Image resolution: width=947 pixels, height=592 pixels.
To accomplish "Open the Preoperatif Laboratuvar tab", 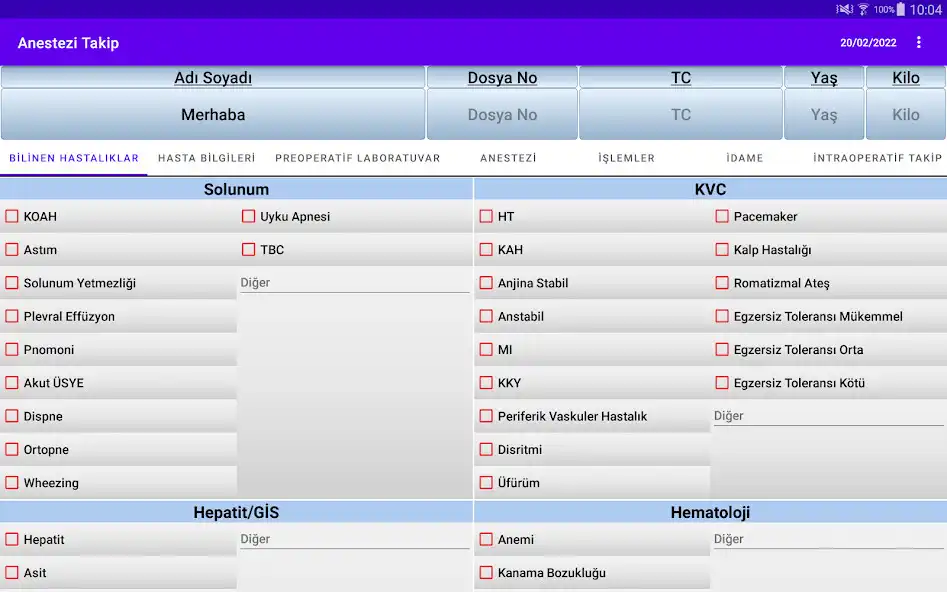I will click(357, 158).
